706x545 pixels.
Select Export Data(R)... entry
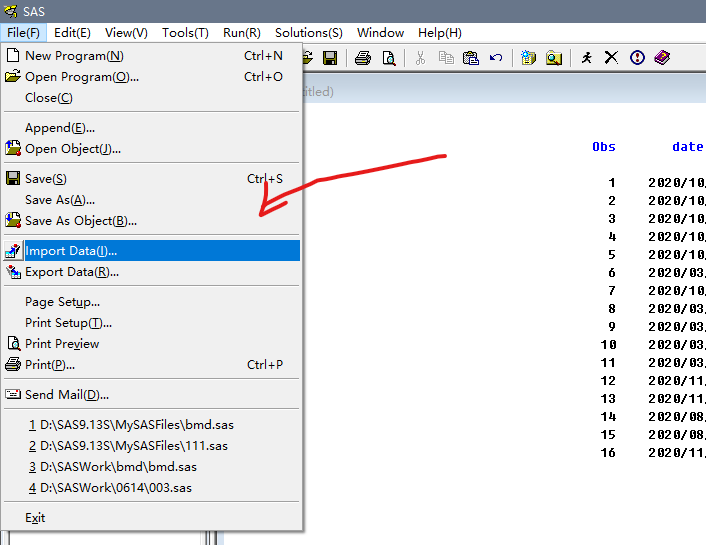(x=152, y=272)
